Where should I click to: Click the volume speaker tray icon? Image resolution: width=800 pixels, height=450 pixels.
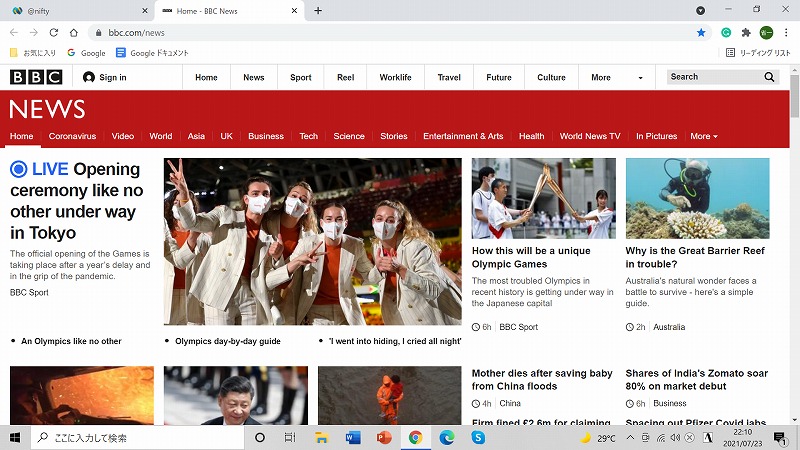coord(675,438)
